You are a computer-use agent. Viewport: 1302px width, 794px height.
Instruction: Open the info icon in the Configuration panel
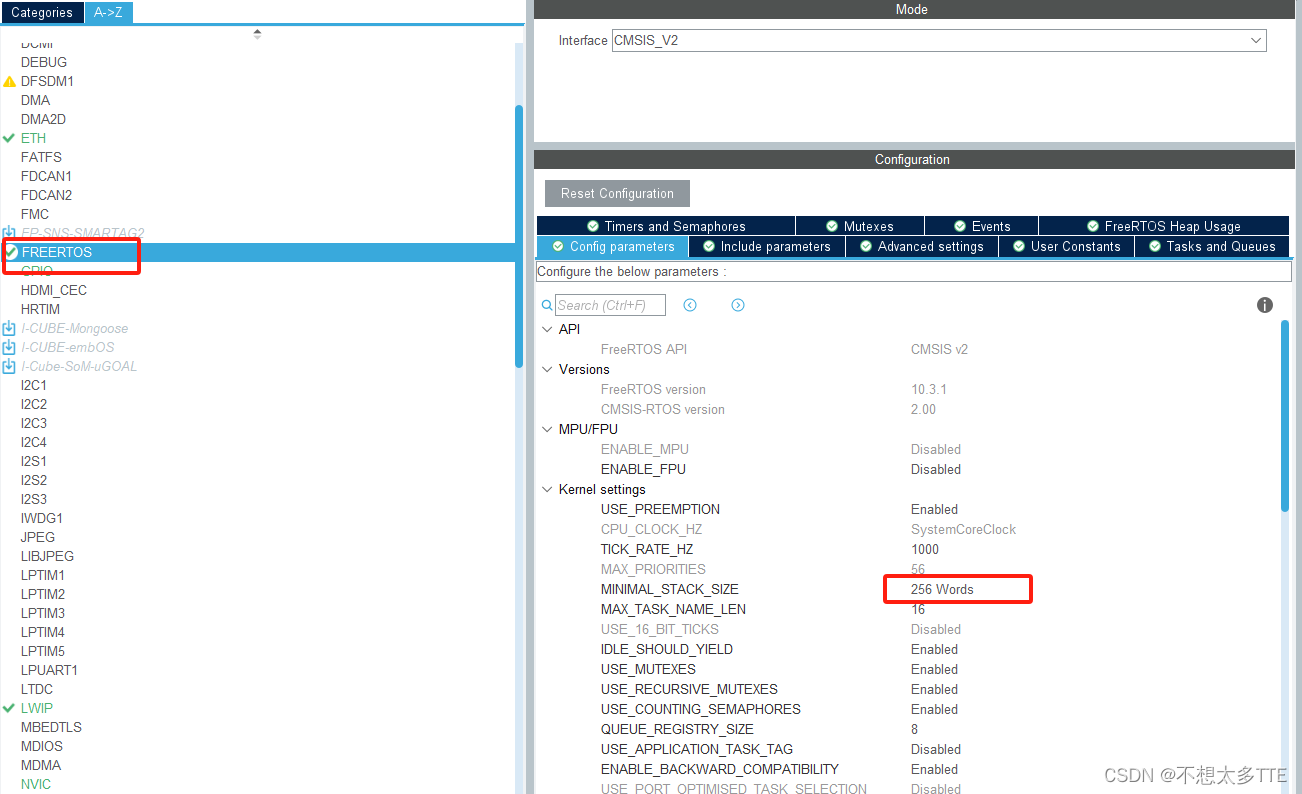1264,305
